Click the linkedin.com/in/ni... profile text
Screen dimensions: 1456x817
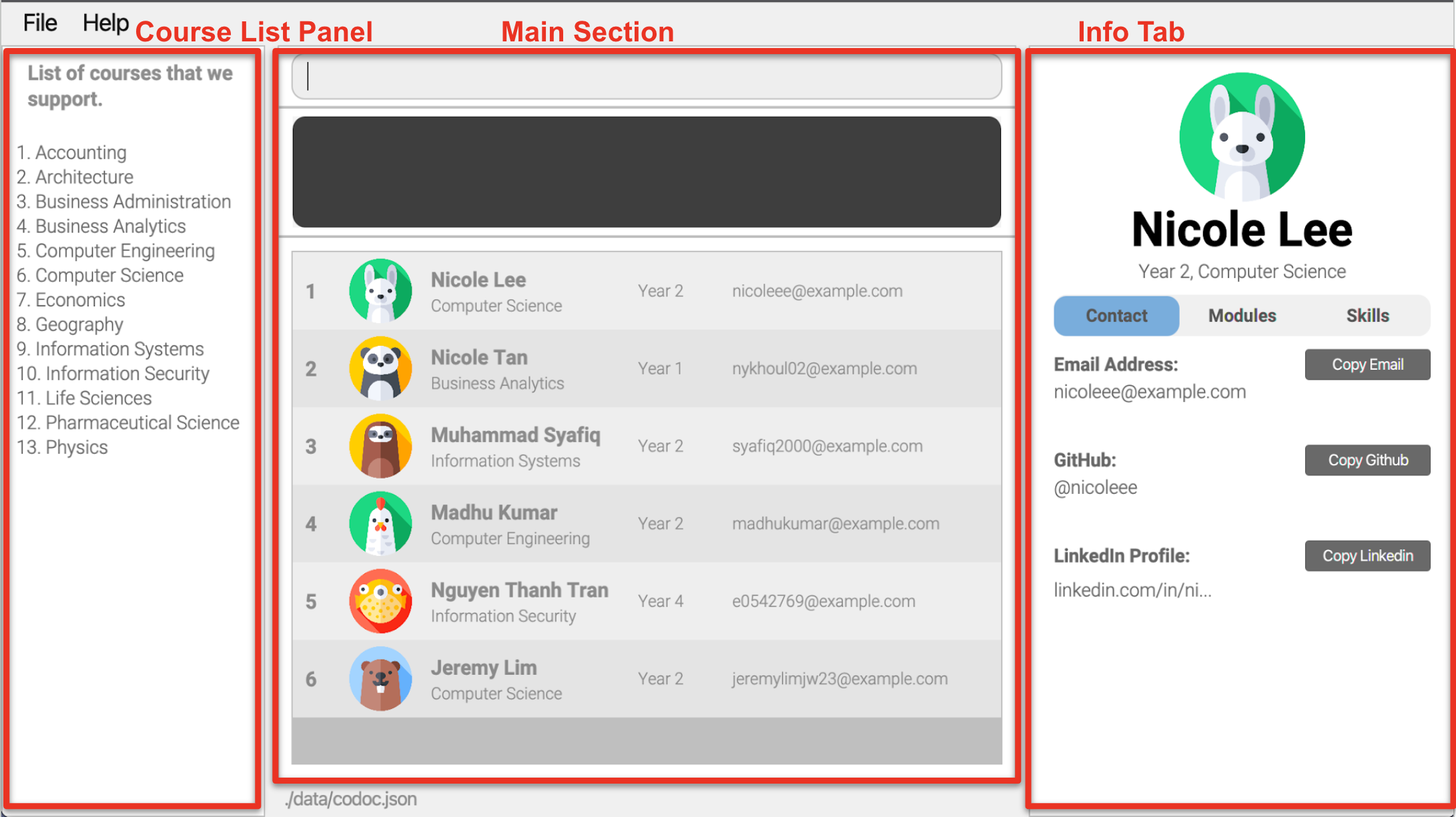point(1132,590)
